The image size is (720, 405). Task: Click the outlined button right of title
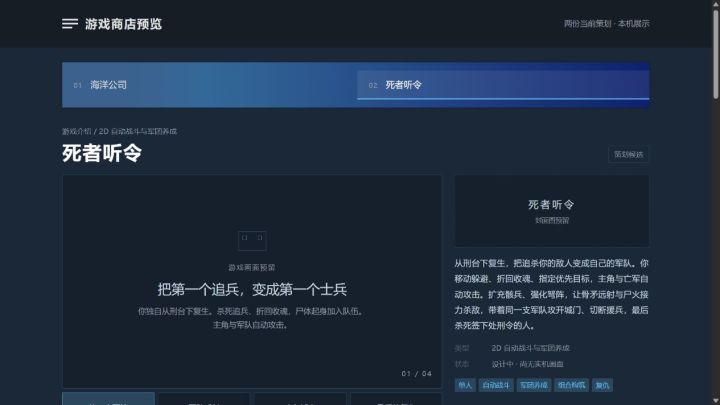628,154
